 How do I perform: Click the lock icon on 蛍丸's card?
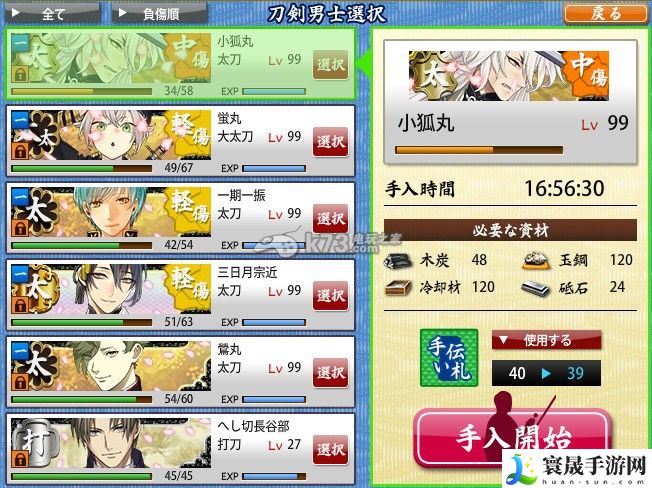pos(20,151)
